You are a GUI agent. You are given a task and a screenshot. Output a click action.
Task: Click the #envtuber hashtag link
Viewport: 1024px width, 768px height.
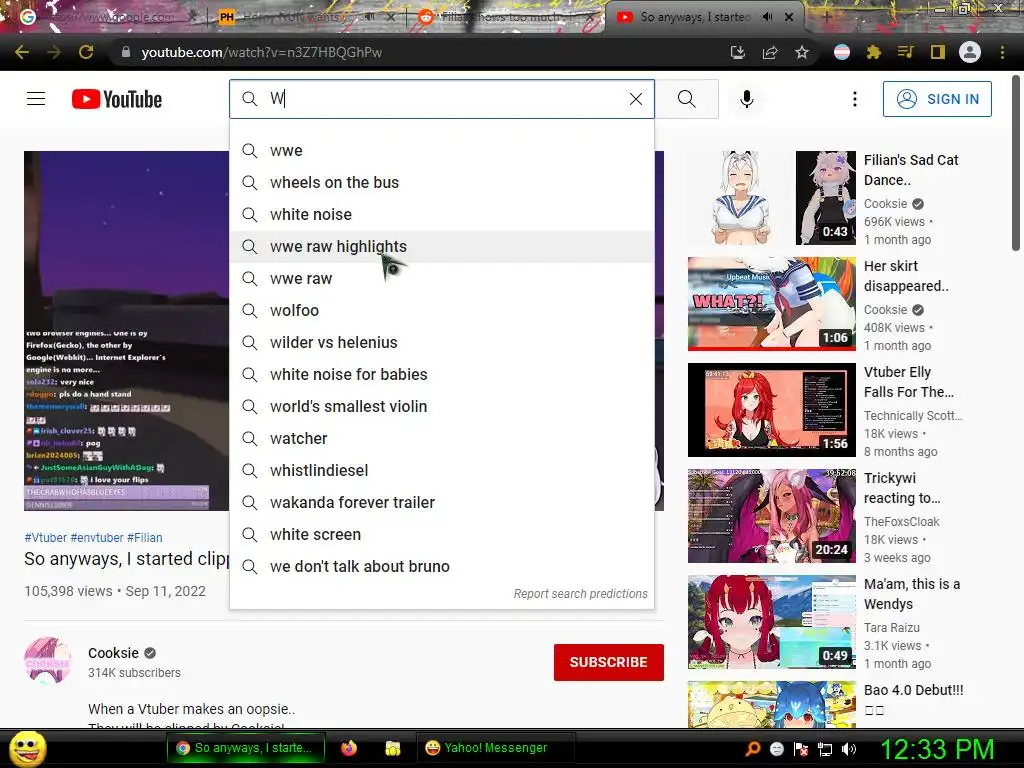tap(97, 537)
